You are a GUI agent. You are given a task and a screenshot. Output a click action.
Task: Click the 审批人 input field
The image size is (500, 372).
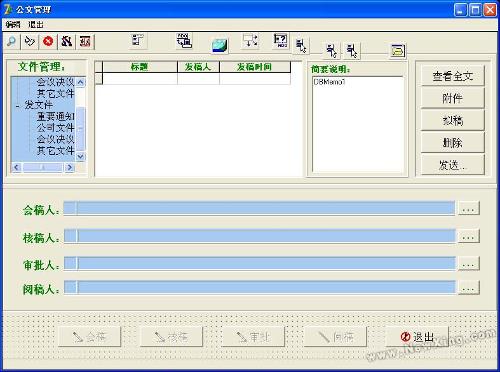pos(259,263)
